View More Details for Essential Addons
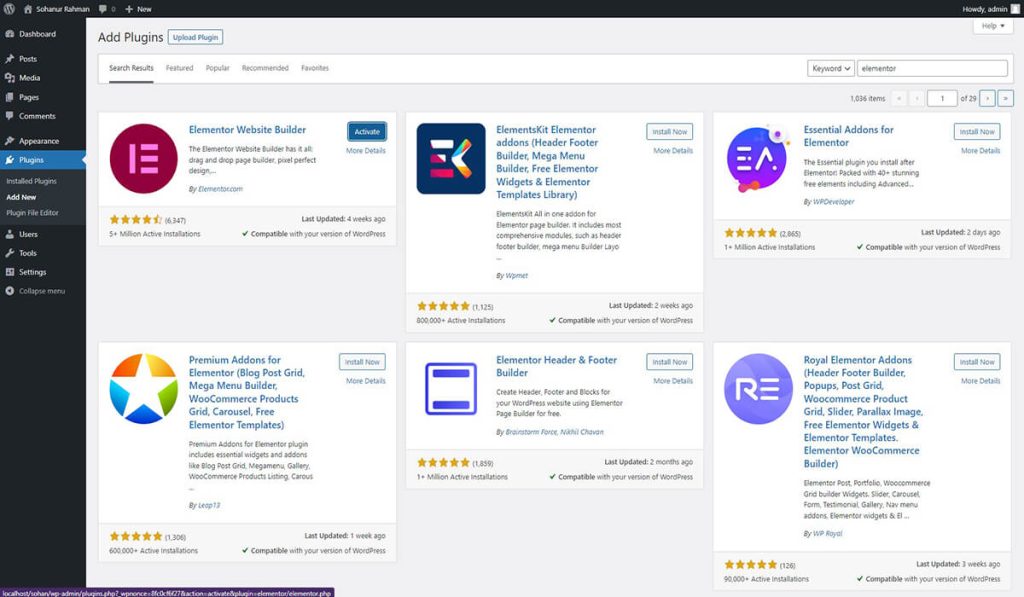 [980, 151]
